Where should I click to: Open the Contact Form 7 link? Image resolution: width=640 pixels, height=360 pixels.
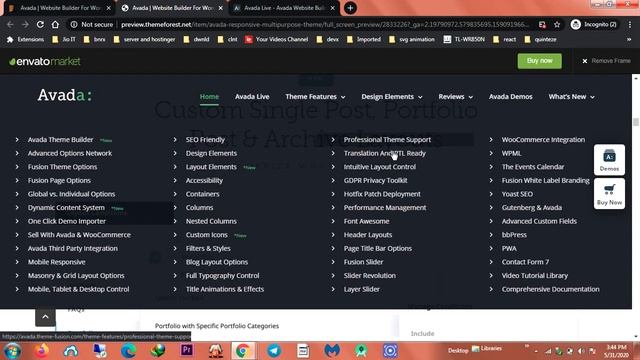point(525,262)
